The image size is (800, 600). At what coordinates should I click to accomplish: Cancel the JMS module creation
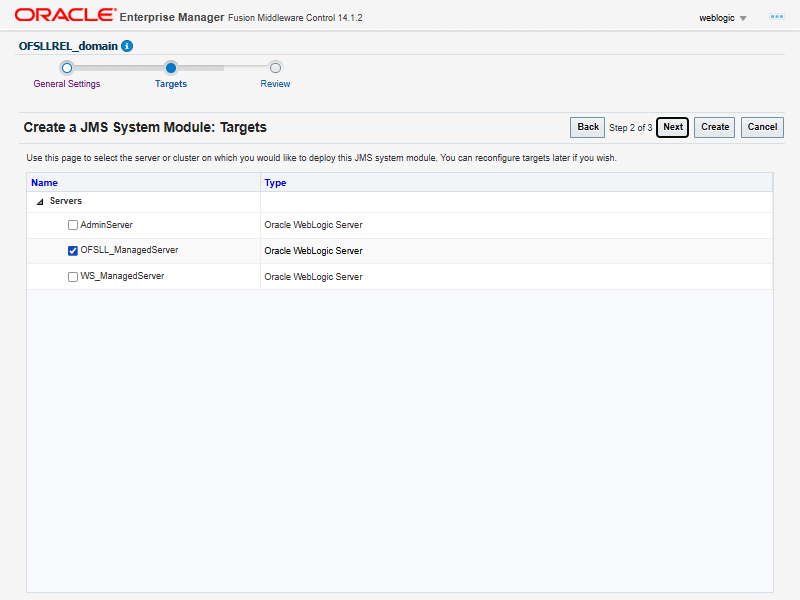pyautogui.click(x=762, y=127)
